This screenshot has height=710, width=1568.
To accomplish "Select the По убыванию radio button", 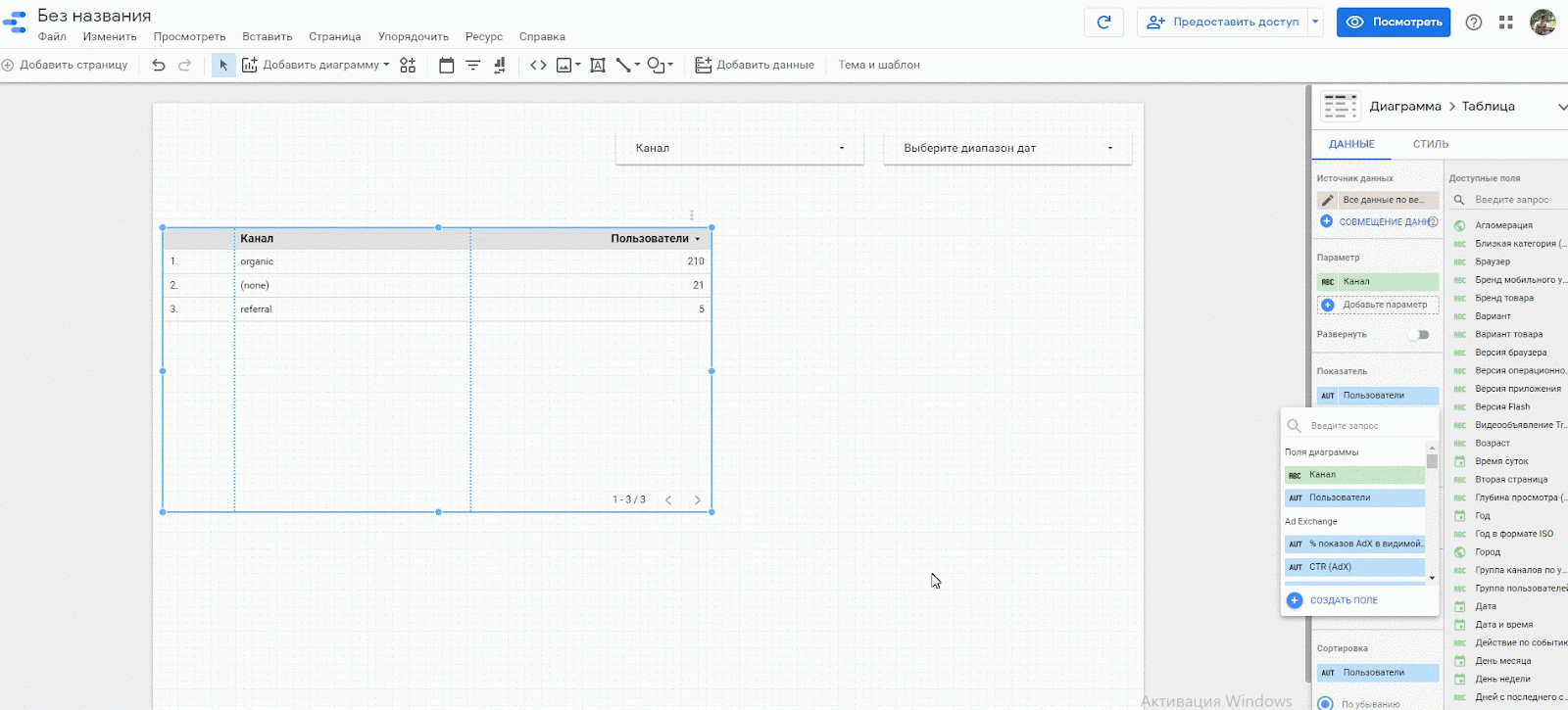I will pos(1326,703).
